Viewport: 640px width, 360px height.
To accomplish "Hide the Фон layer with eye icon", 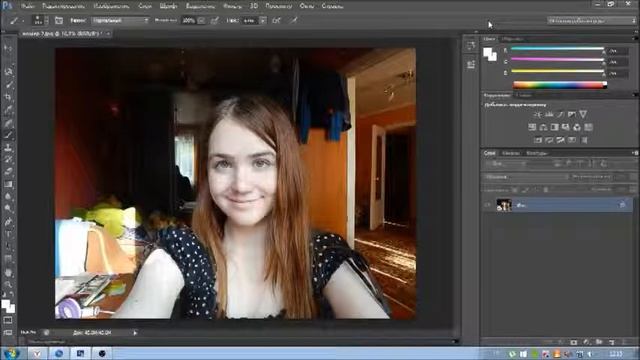I will pyautogui.click(x=488, y=205).
